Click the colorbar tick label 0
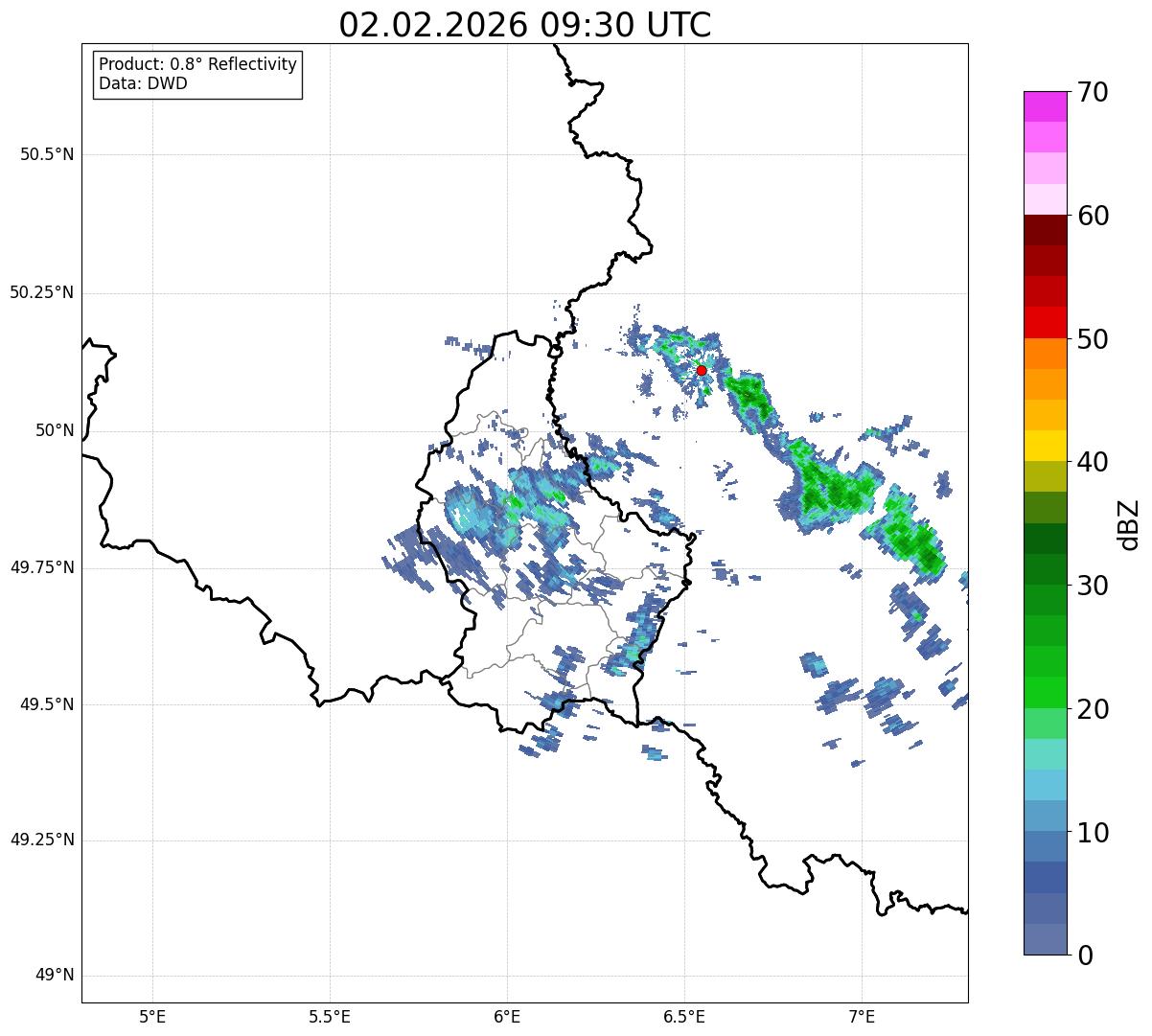Viewport: 1152px width, 1036px height. pyautogui.click(x=1085, y=955)
